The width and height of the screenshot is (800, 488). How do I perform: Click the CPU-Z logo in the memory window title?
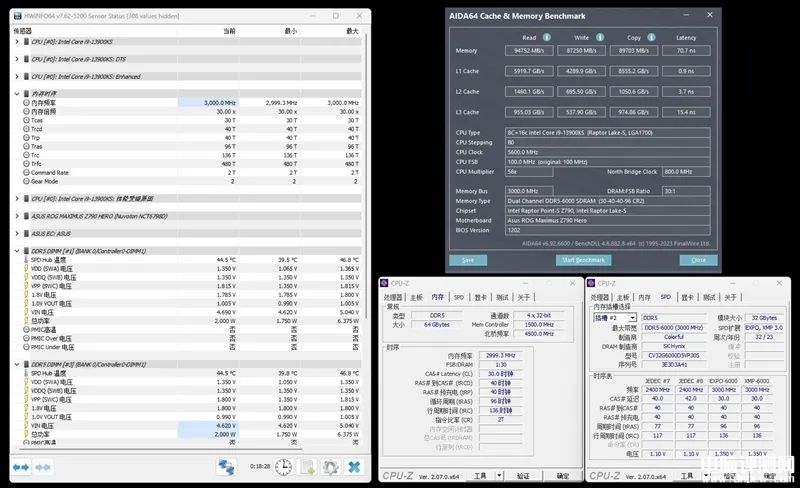tap(385, 283)
